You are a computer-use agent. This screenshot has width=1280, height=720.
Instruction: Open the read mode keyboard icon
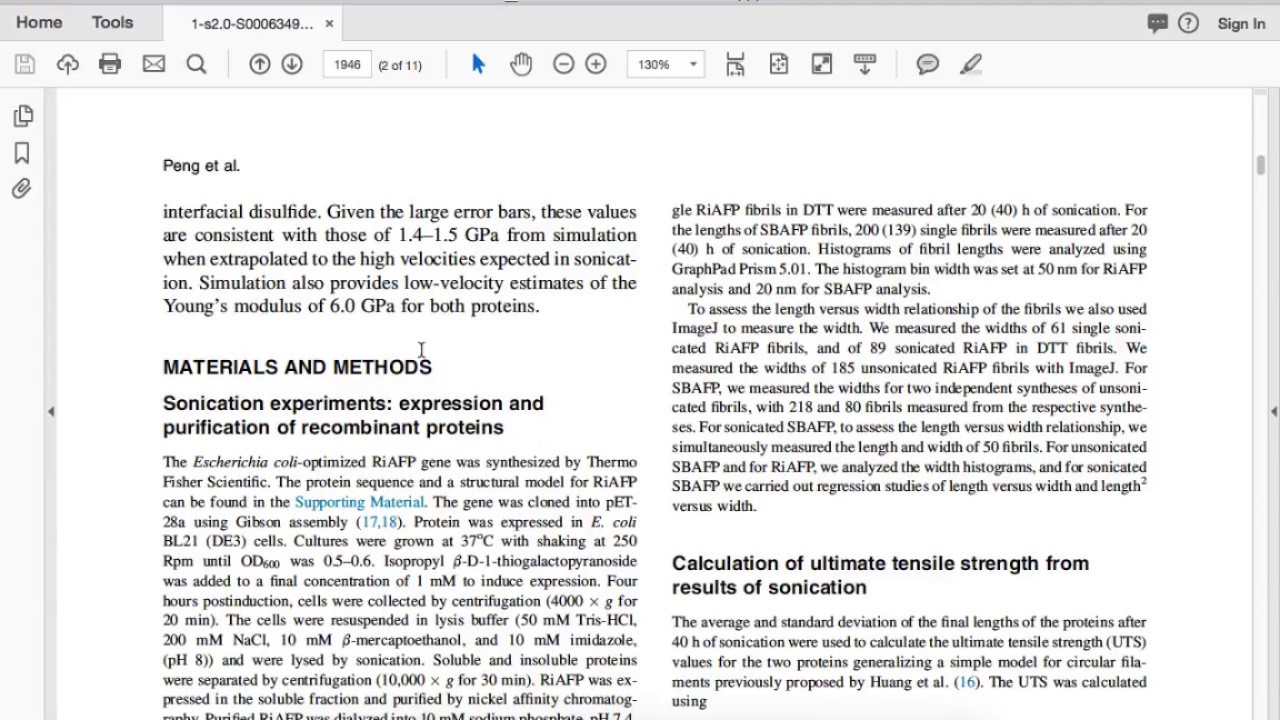coord(865,64)
